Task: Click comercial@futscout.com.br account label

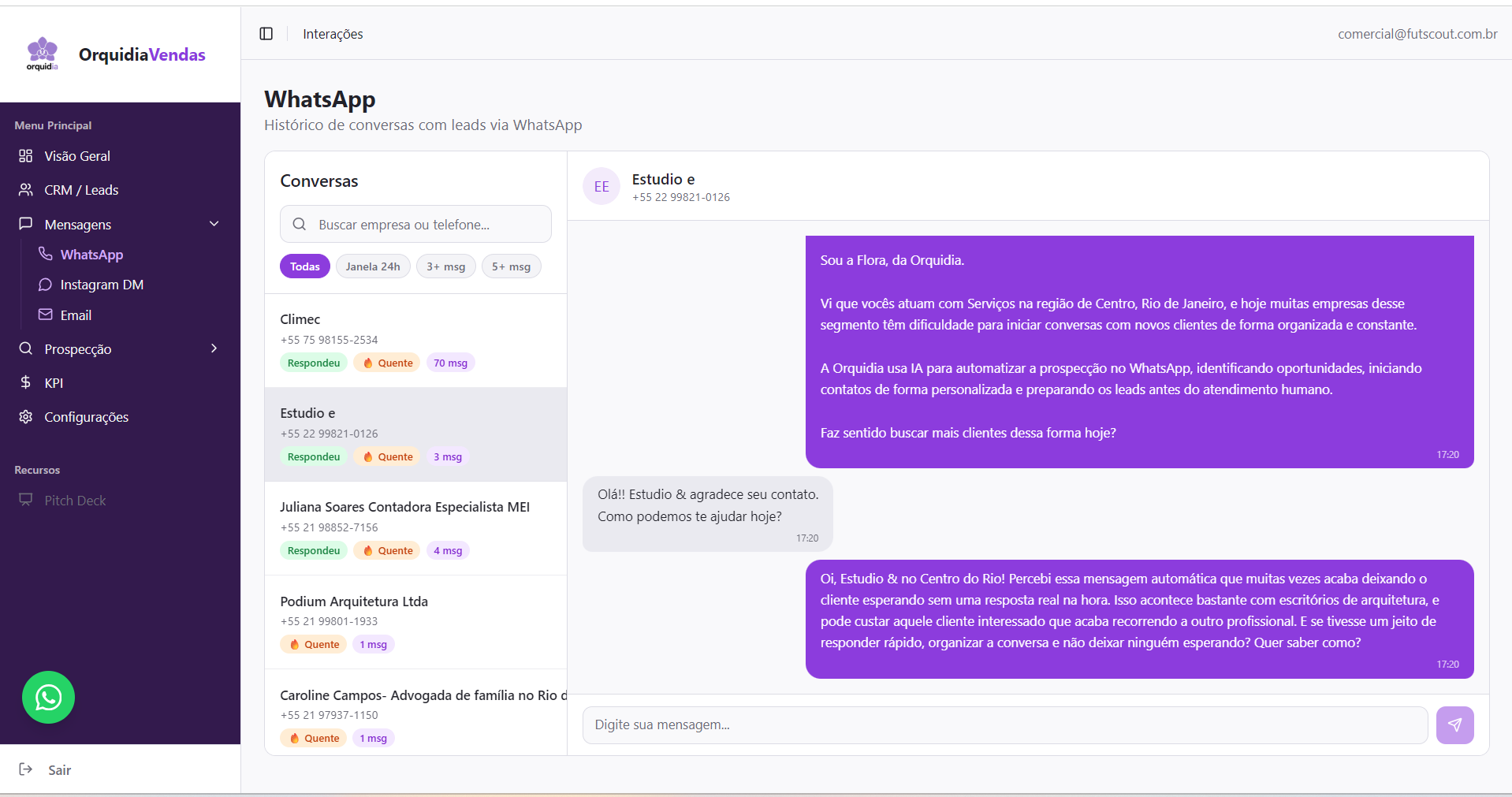Action: (x=1417, y=34)
